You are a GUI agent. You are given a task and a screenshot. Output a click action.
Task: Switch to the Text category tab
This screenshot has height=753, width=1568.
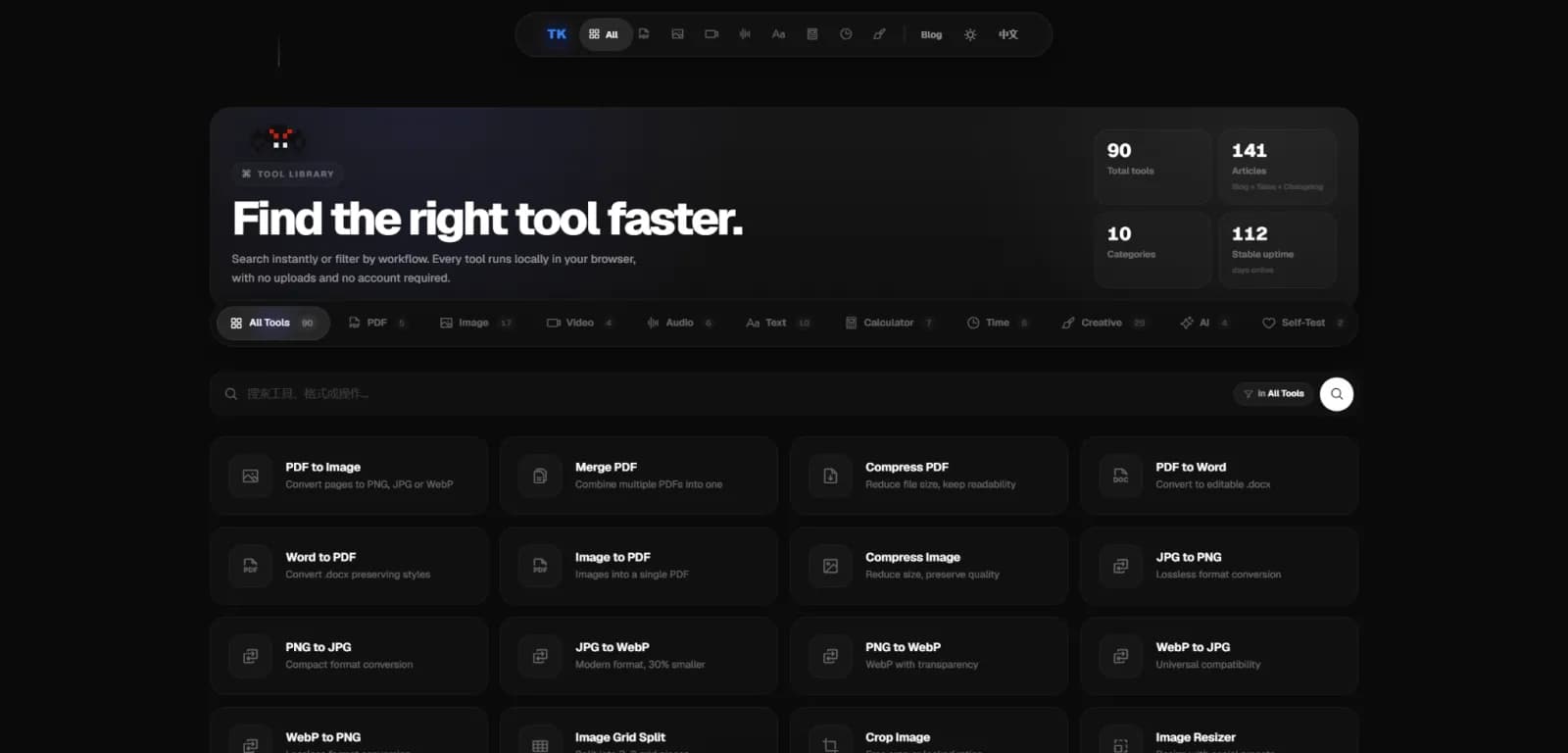pyautogui.click(x=778, y=323)
